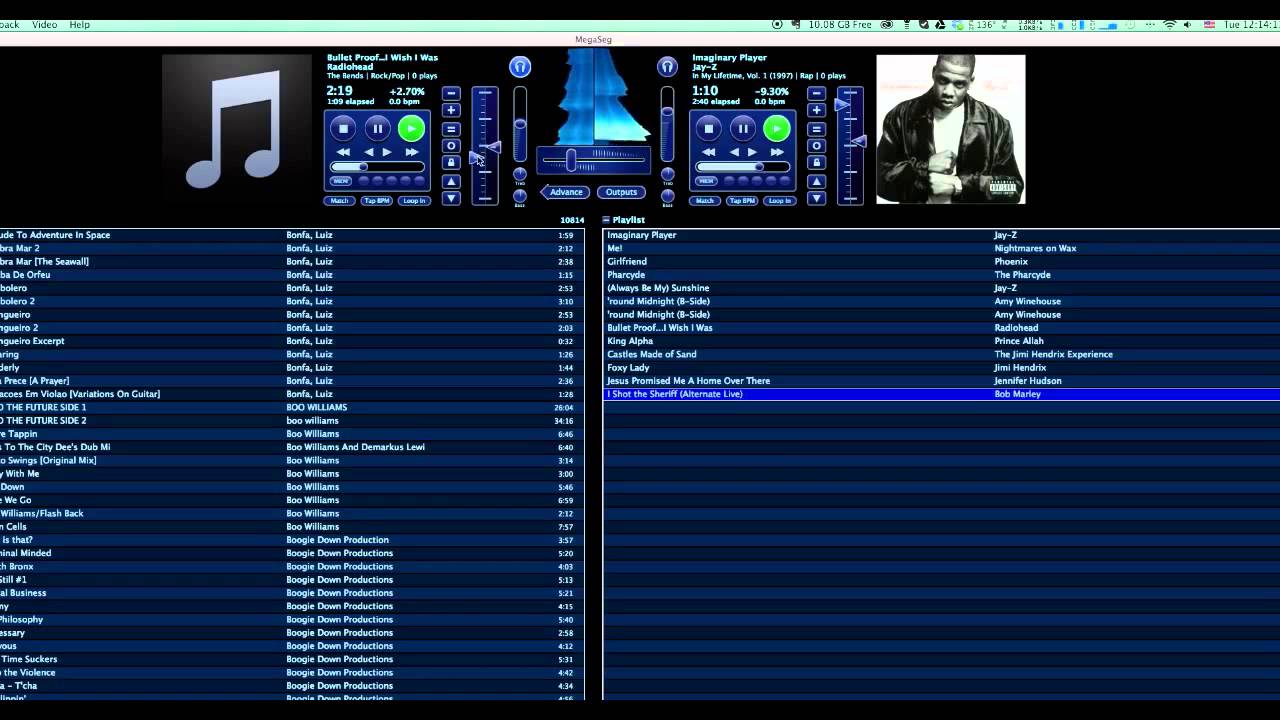The height and width of the screenshot is (720, 1280).
Task: Toggle headphone cue for the left deck
Action: coord(519,67)
